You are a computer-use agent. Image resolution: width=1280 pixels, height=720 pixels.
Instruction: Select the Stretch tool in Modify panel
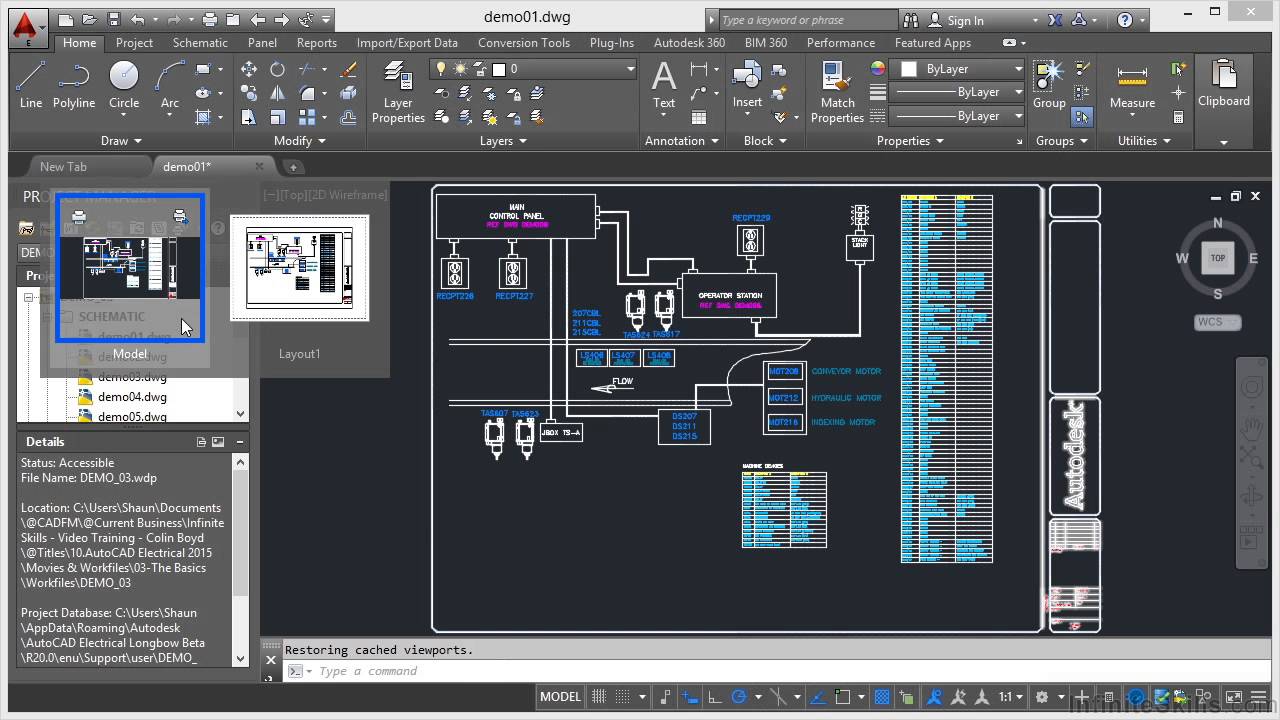pos(249,117)
